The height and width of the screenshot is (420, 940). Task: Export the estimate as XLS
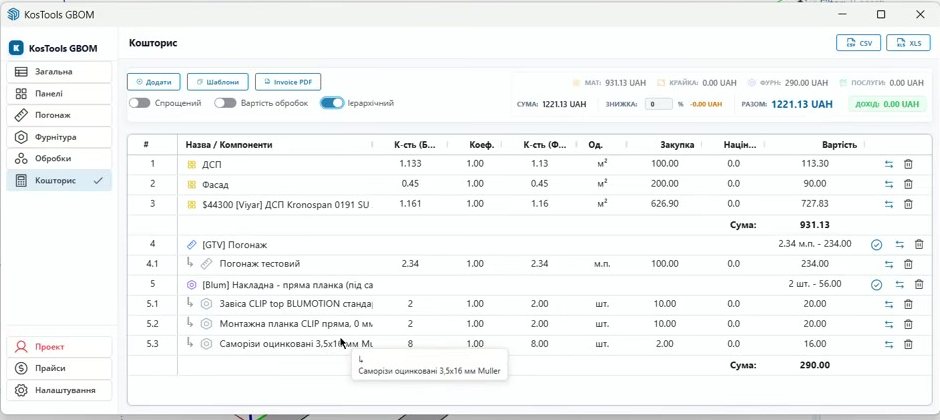pos(908,43)
